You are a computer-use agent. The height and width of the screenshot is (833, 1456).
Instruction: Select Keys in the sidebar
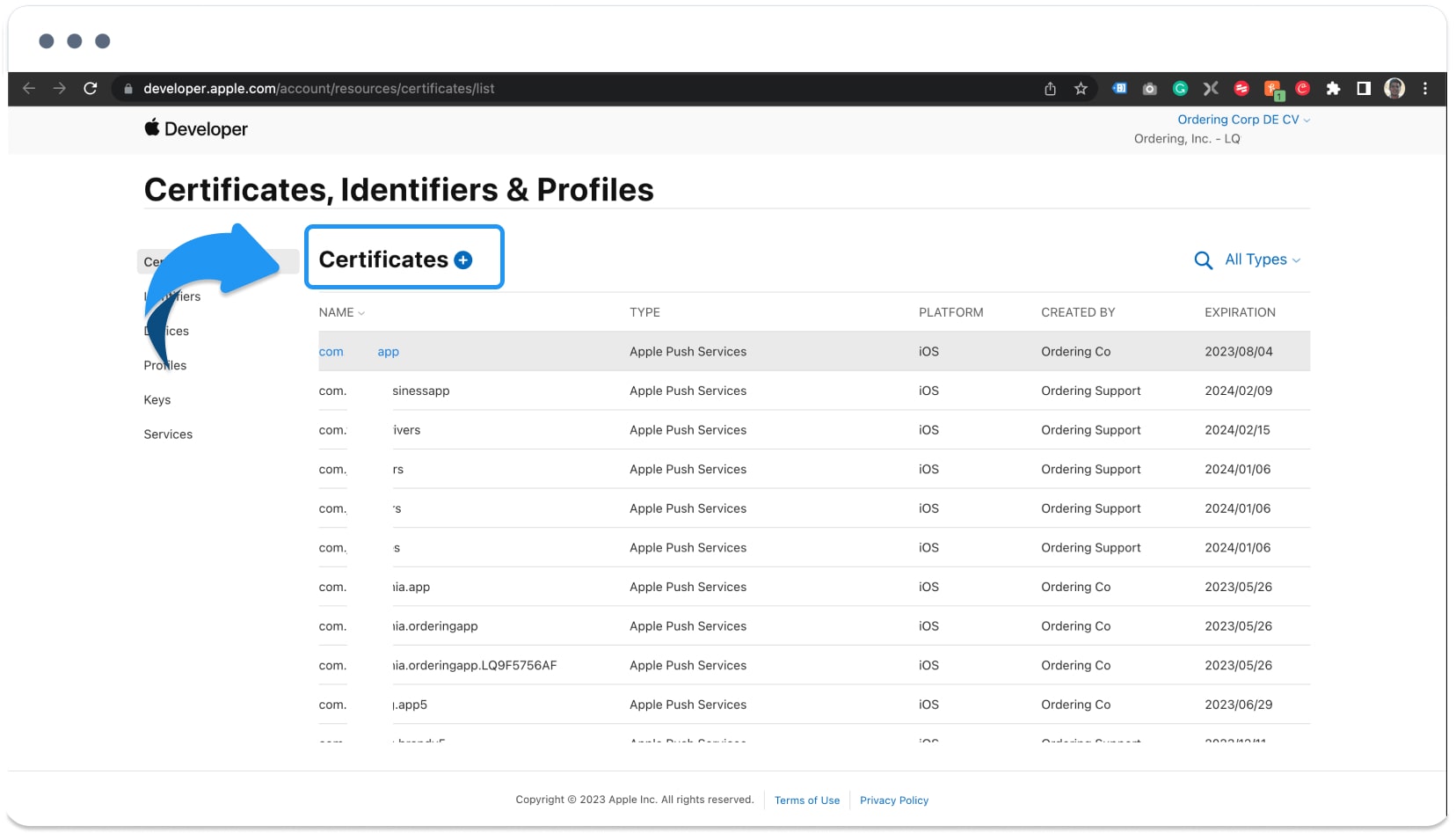pyautogui.click(x=157, y=400)
